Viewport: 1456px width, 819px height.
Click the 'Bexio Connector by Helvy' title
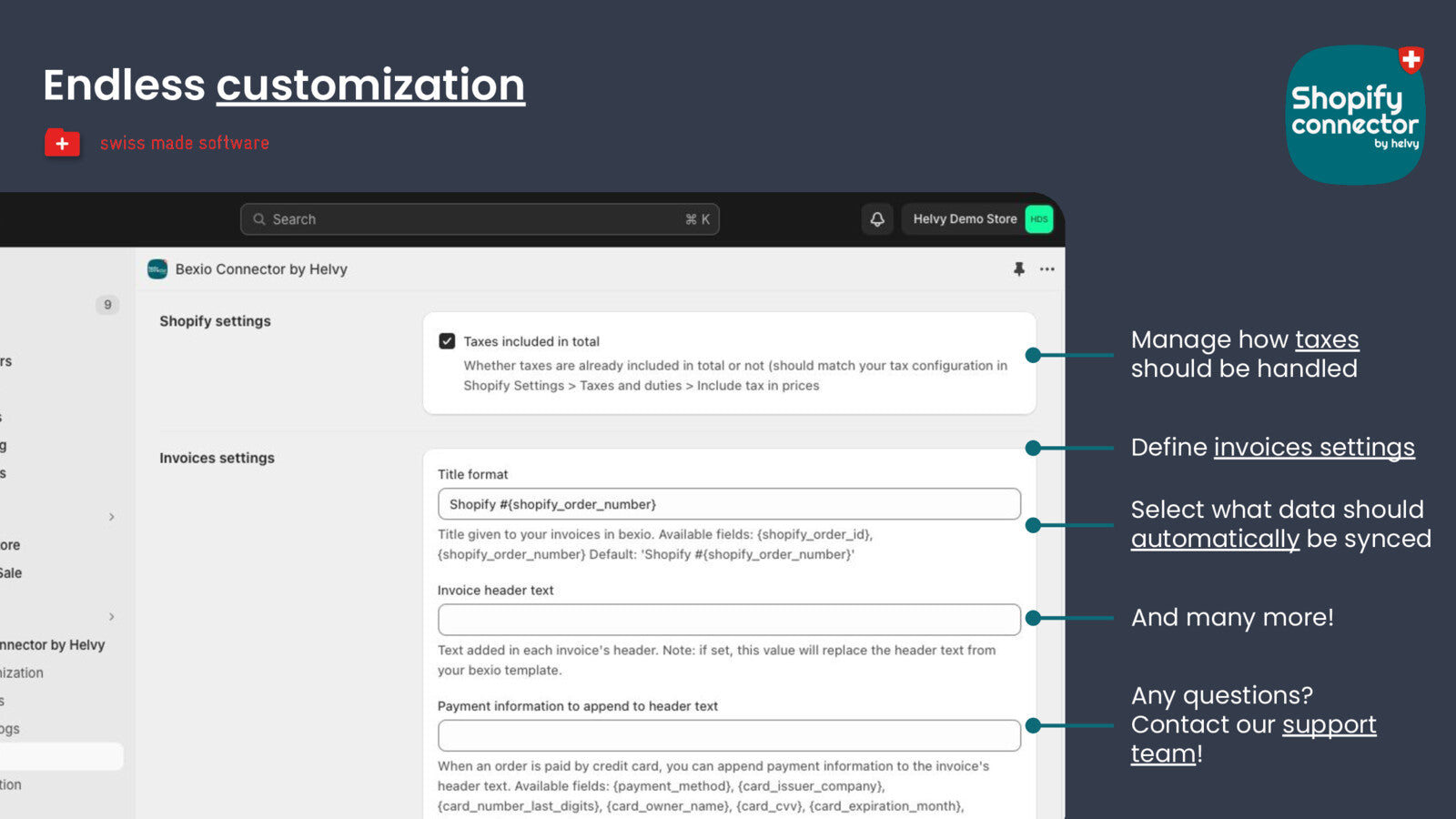point(261,269)
